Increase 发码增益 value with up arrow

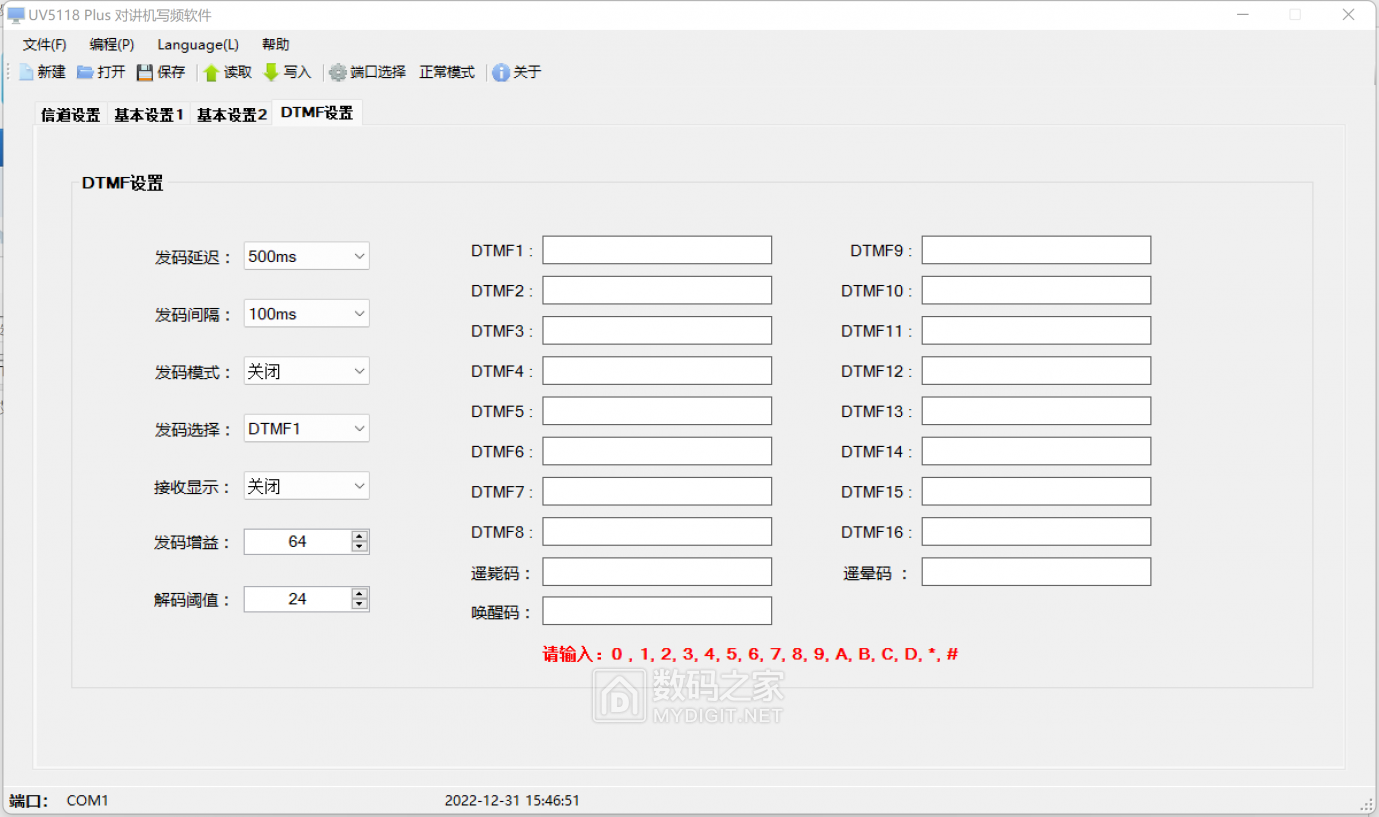360,537
